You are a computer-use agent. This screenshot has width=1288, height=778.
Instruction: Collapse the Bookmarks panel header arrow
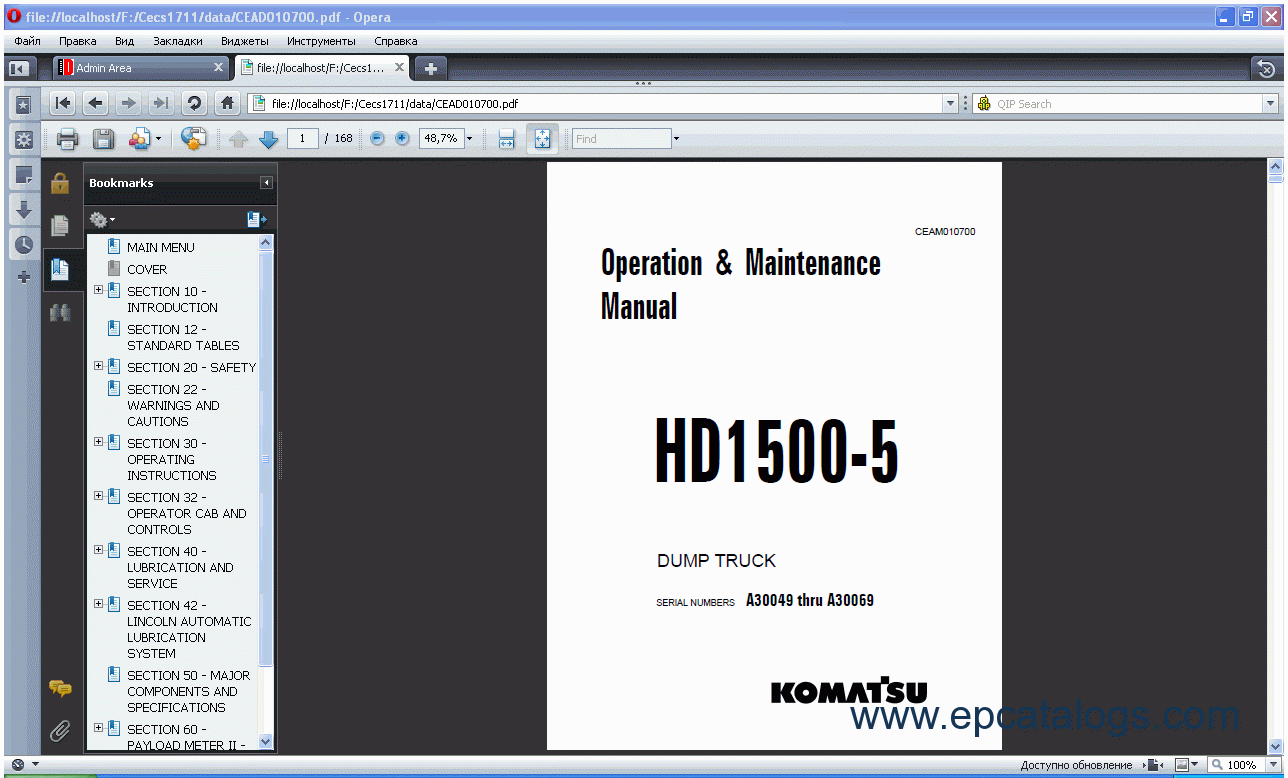266,183
